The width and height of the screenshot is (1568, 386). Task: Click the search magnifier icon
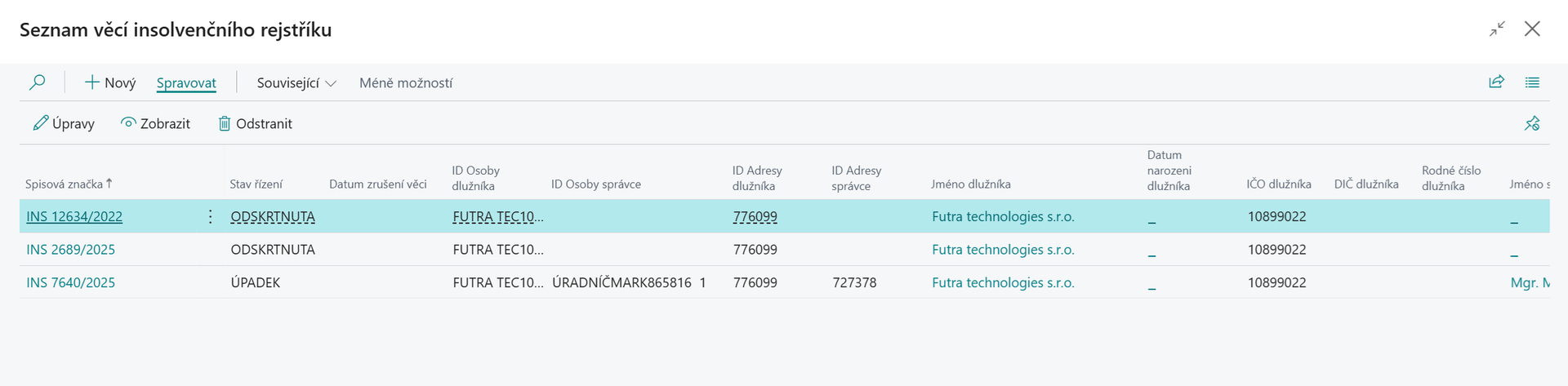[x=38, y=82]
